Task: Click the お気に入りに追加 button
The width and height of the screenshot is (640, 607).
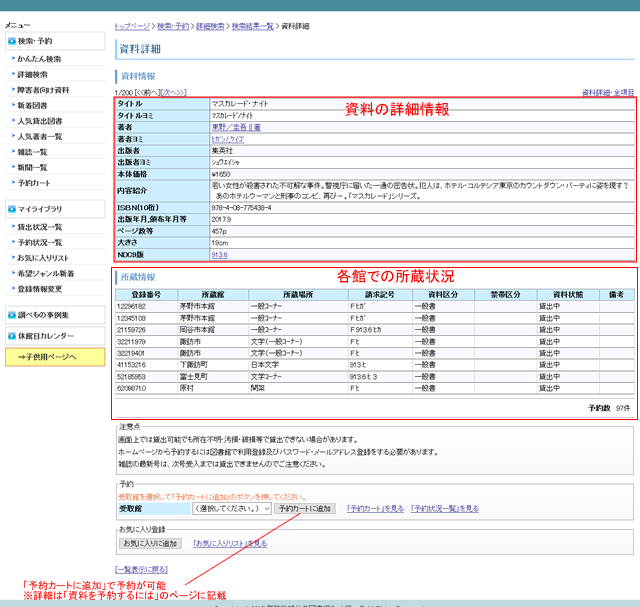Action: point(150,544)
